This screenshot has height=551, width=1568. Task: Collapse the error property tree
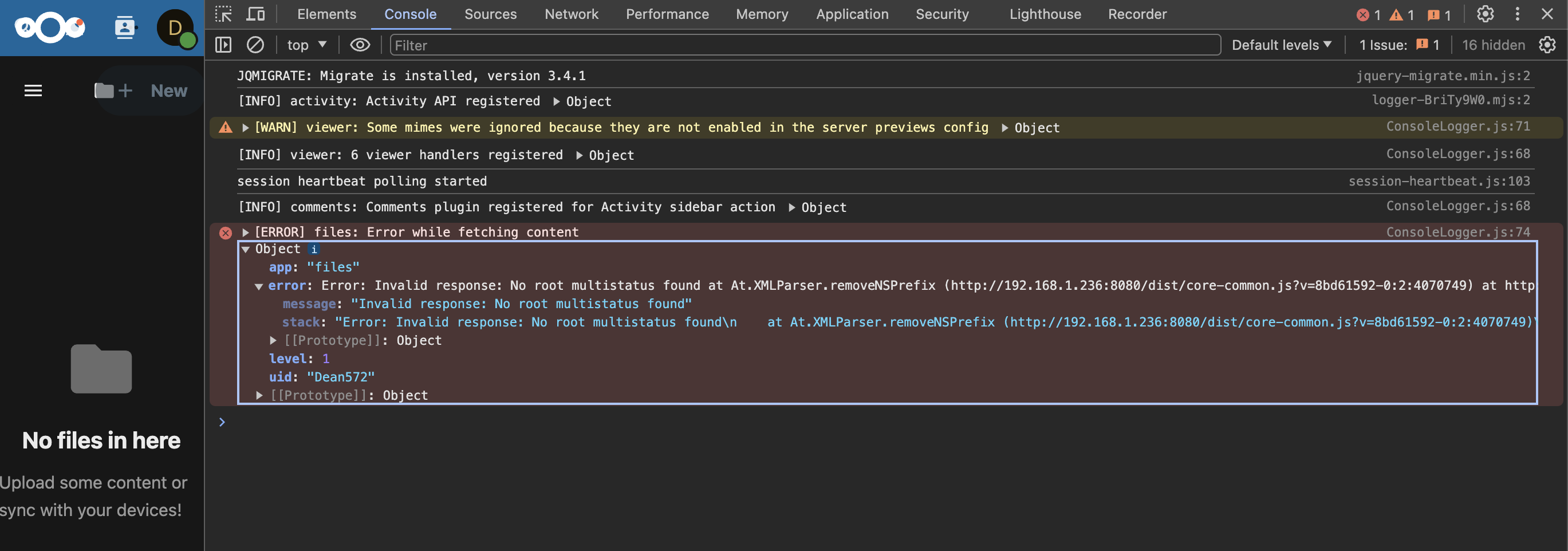(259, 286)
